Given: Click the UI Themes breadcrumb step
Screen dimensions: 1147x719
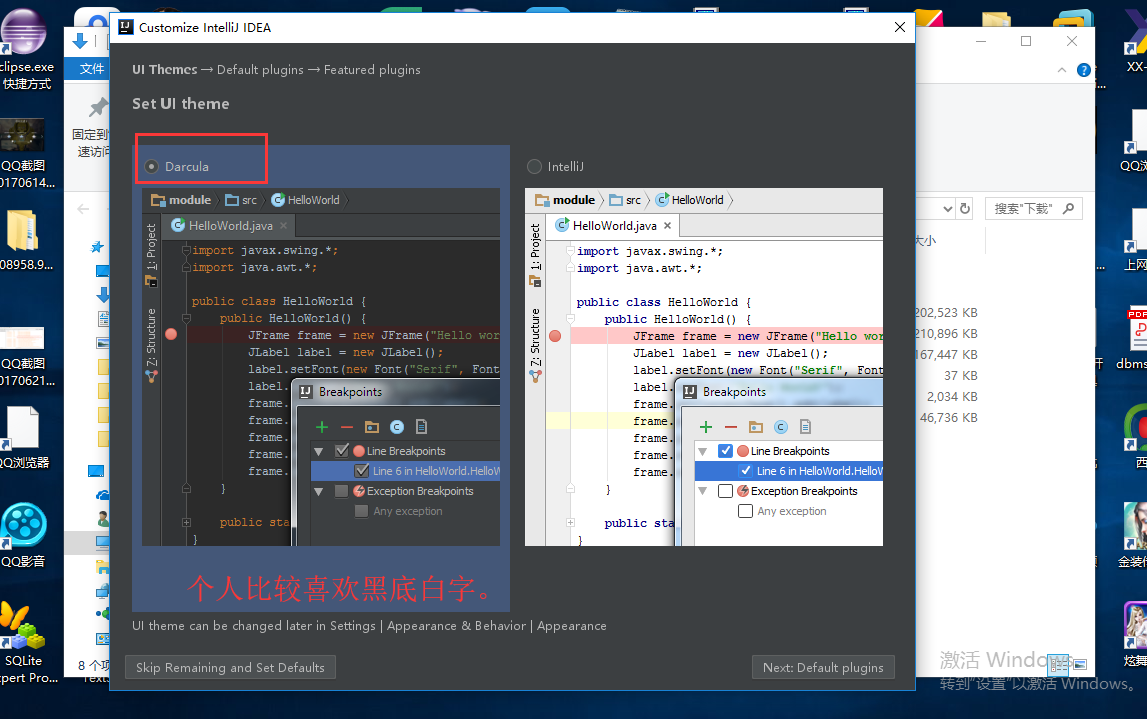Looking at the screenshot, I should (165, 69).
